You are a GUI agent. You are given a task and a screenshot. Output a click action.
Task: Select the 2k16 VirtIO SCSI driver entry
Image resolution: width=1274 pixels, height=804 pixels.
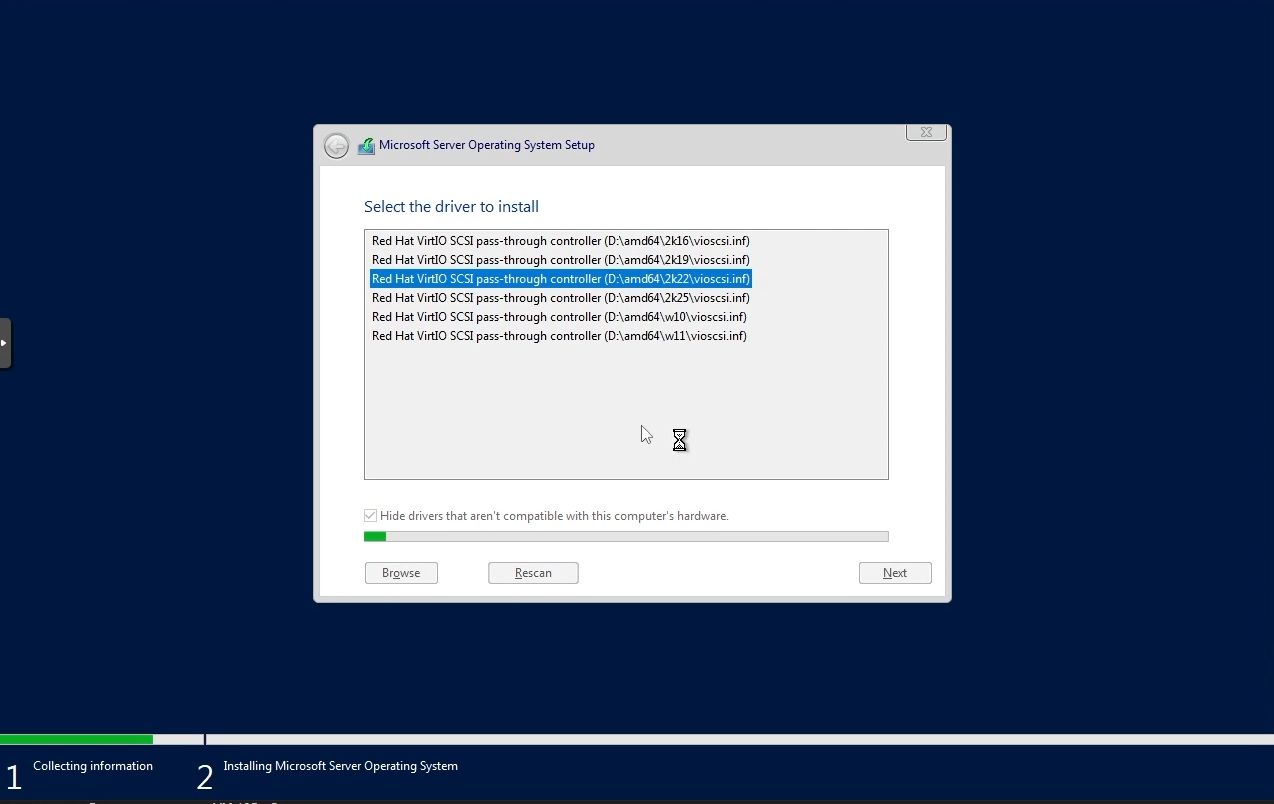[560, 240]
